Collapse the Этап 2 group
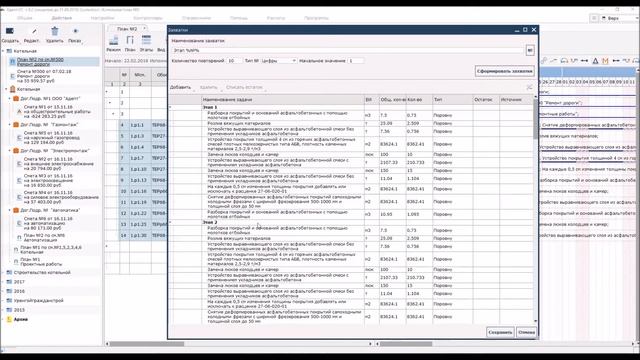 coord(170,222)
